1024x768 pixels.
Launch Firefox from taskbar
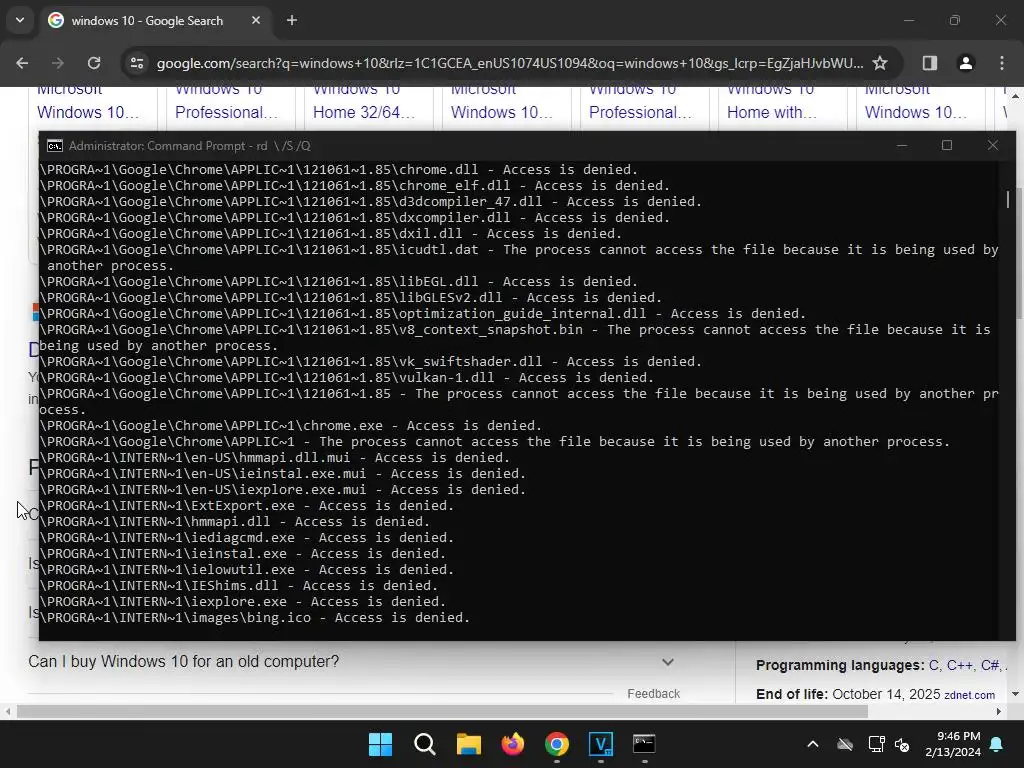pyautogui.click(x=513, y=744)
